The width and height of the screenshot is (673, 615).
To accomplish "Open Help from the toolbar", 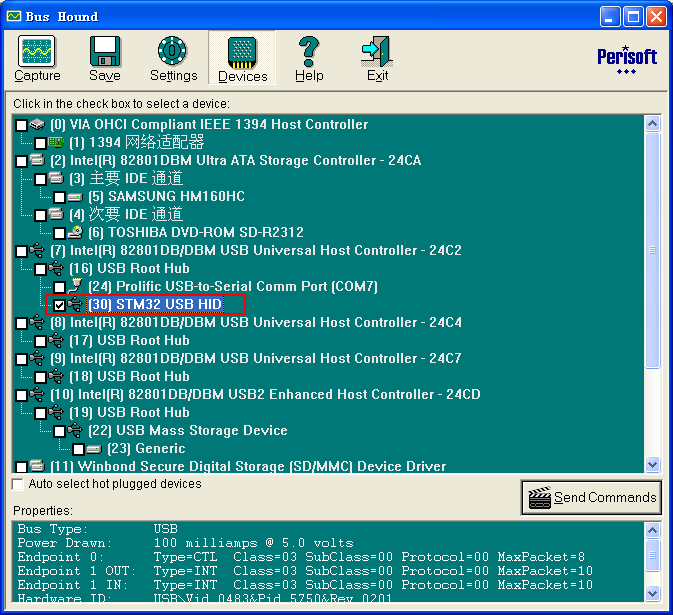I will coord(309,58).
